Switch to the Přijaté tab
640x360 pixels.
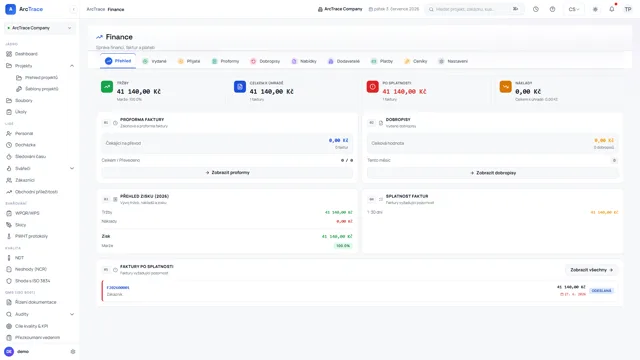click(189, 61)
